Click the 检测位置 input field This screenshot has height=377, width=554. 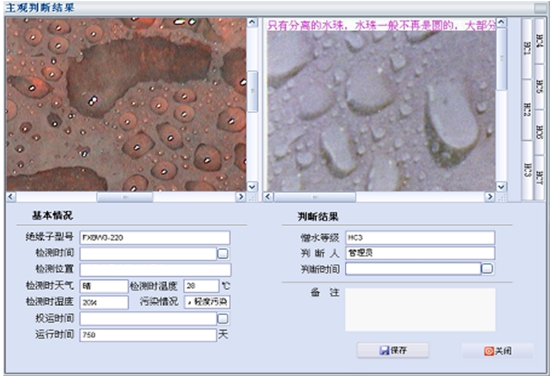pyautogui.click(x=155, y=270)
